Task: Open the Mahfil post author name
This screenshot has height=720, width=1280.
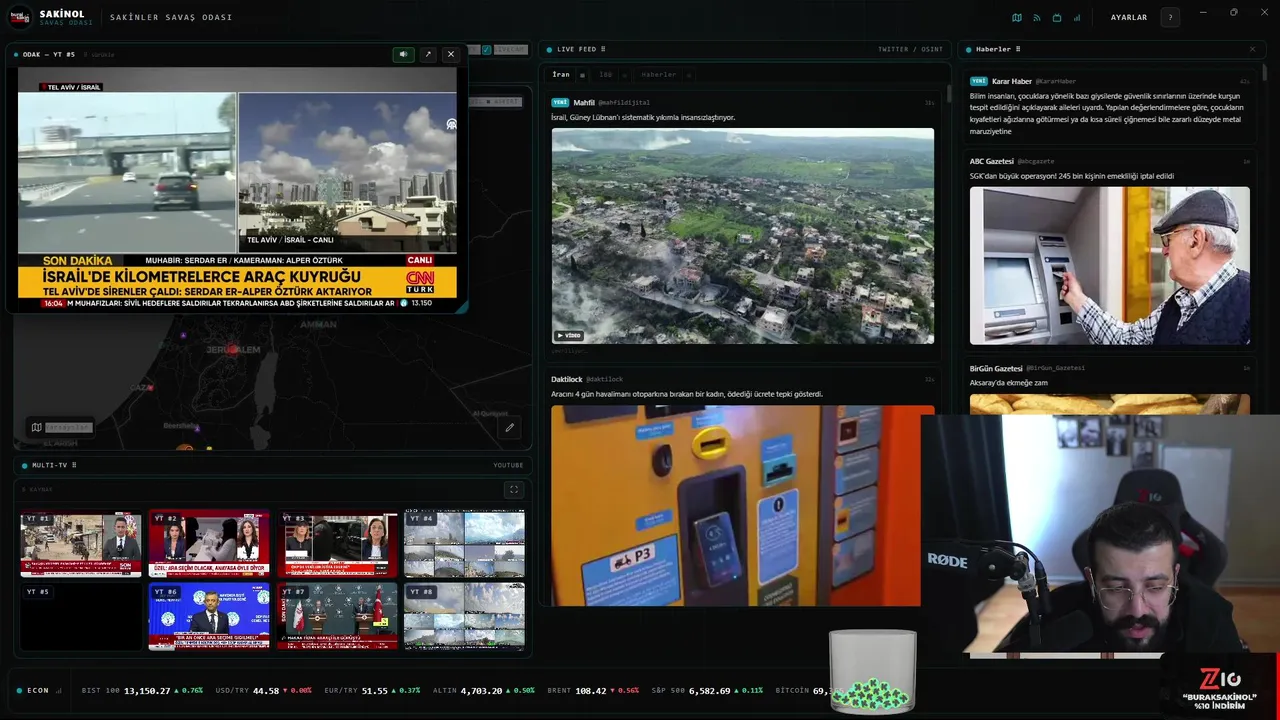Action: [x=584, y=102]
